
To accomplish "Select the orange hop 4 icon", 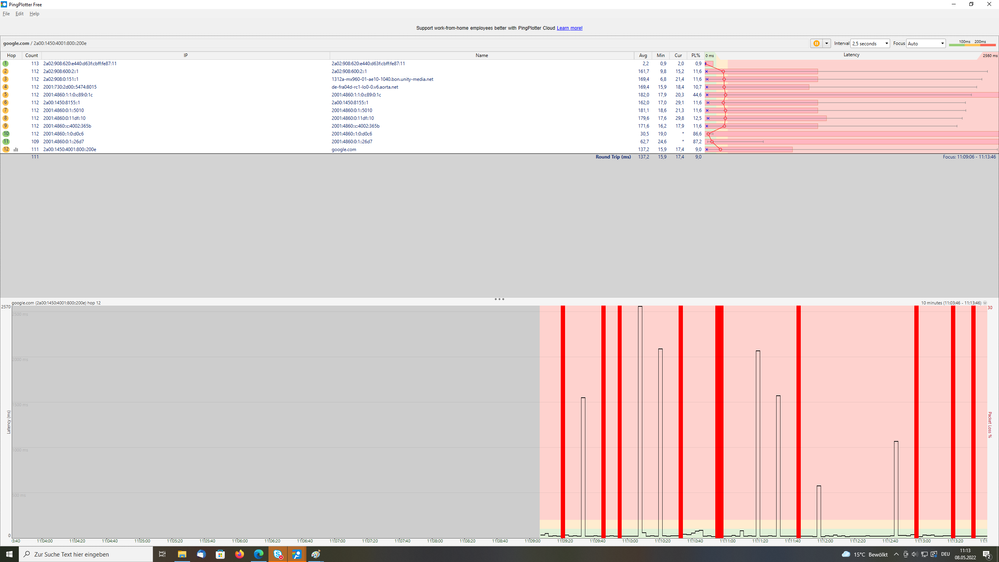I will [x=6, y=87].
